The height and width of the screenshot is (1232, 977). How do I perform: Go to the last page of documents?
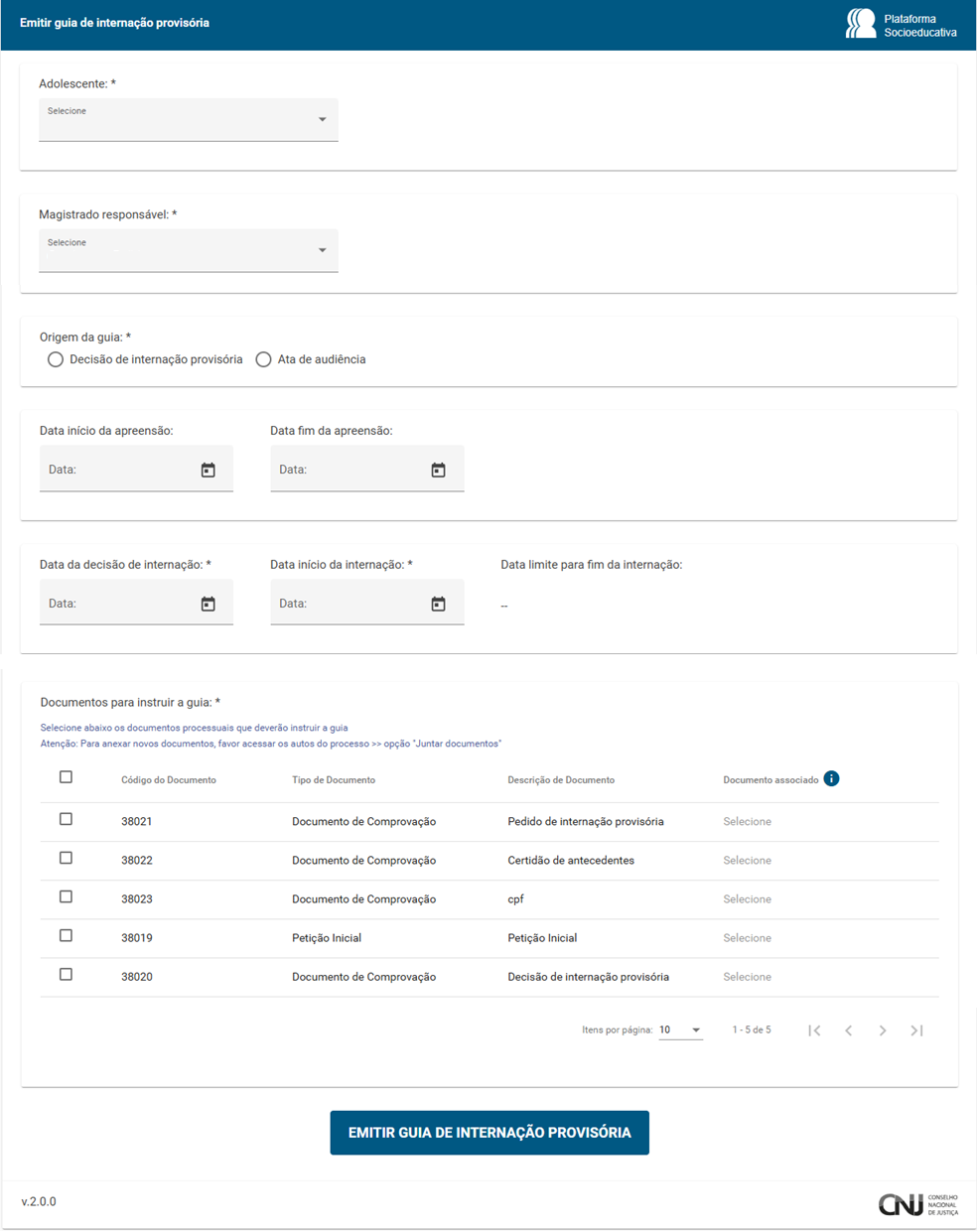click(x=916, y=1030)
